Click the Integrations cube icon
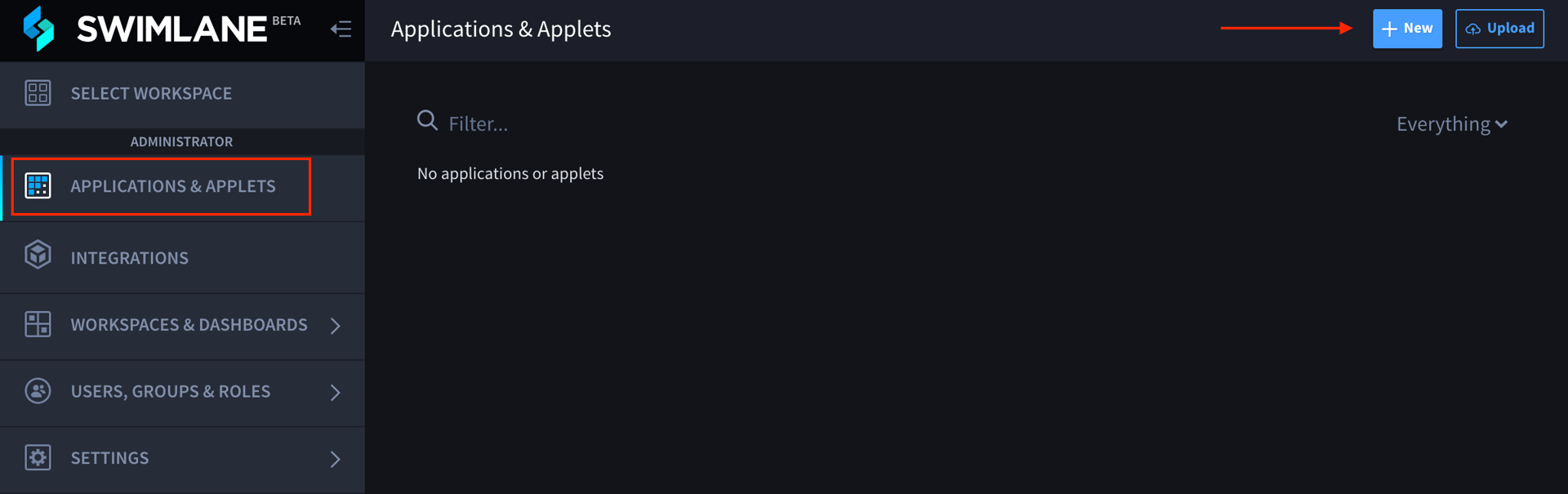 [38, 256]
